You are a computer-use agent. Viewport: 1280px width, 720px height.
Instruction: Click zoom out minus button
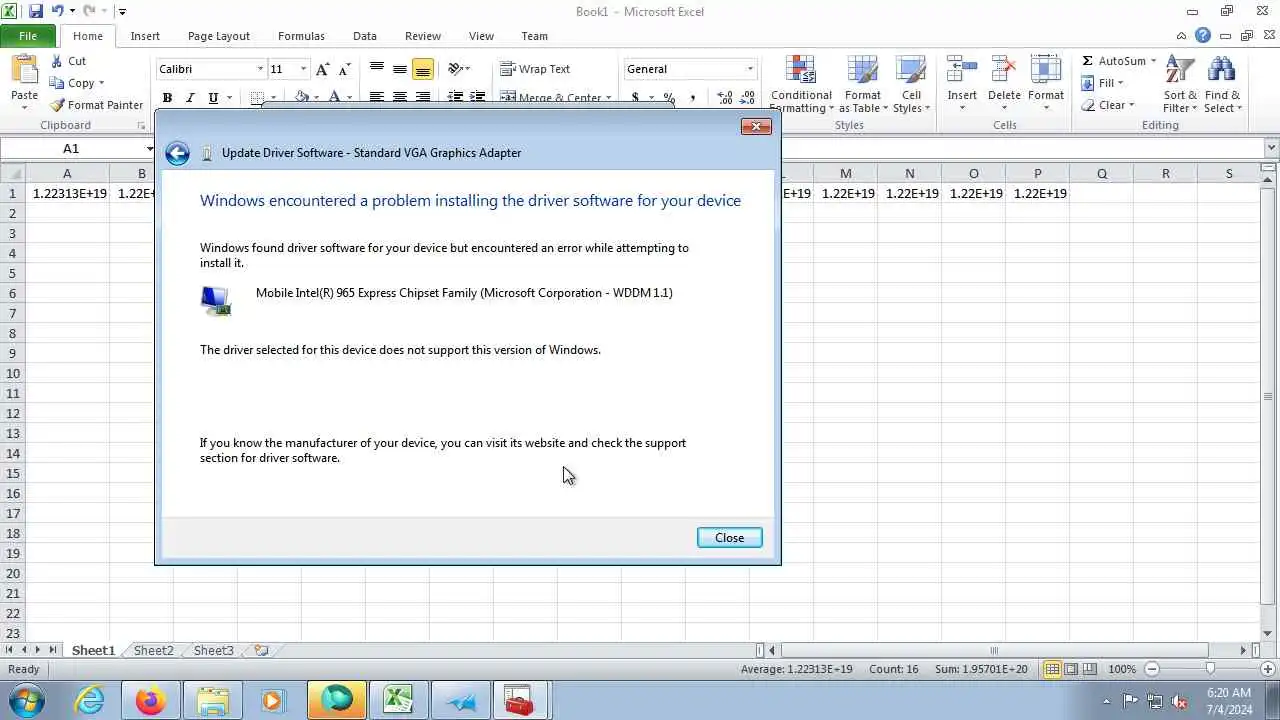click(1152, 669)
